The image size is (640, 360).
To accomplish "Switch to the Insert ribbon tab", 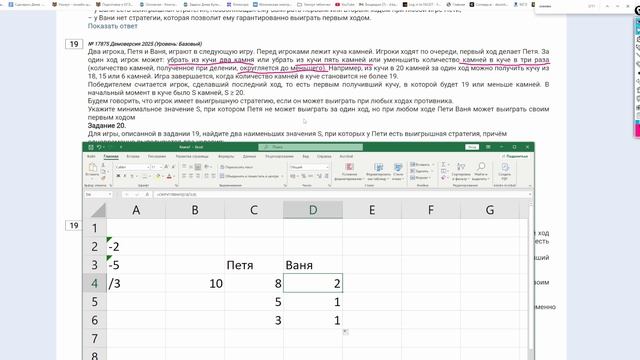I will click(133, 156).
